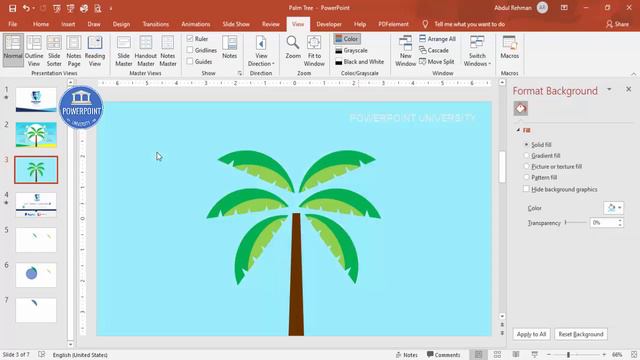Open the Zoom dialog

[x=293, y=47]
